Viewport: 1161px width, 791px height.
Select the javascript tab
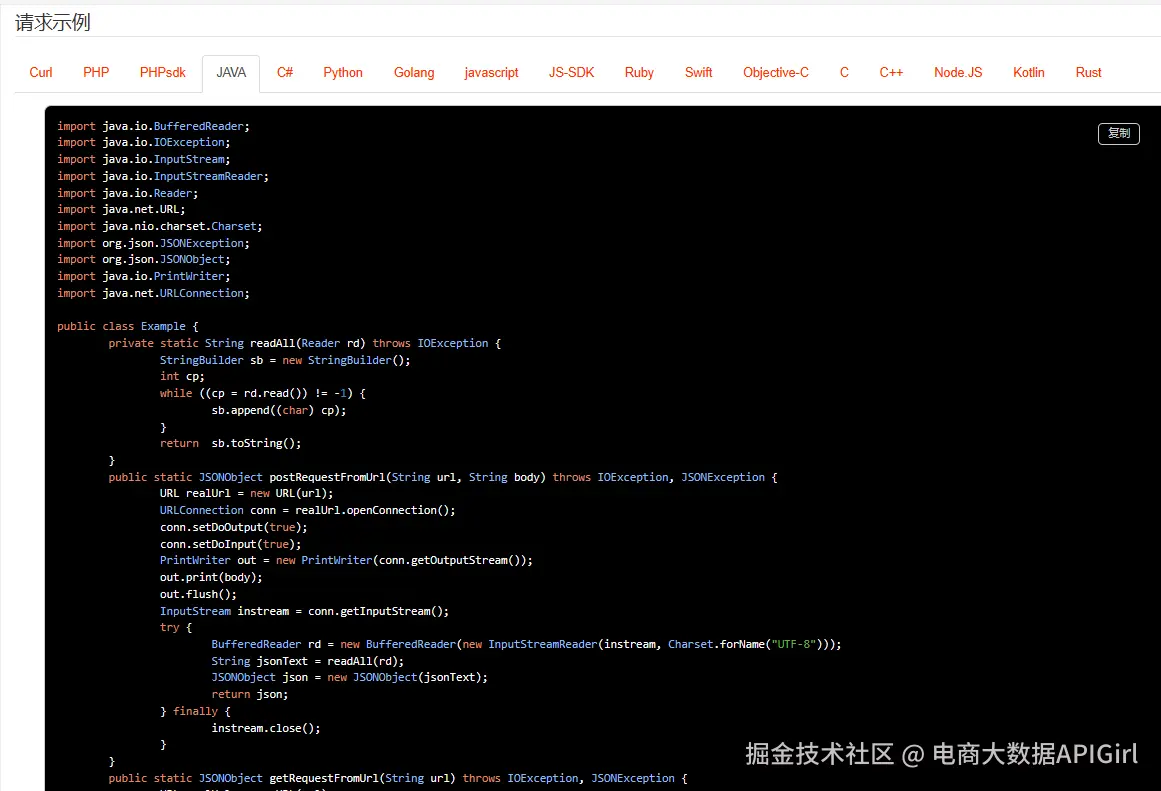tap(492, 73)
